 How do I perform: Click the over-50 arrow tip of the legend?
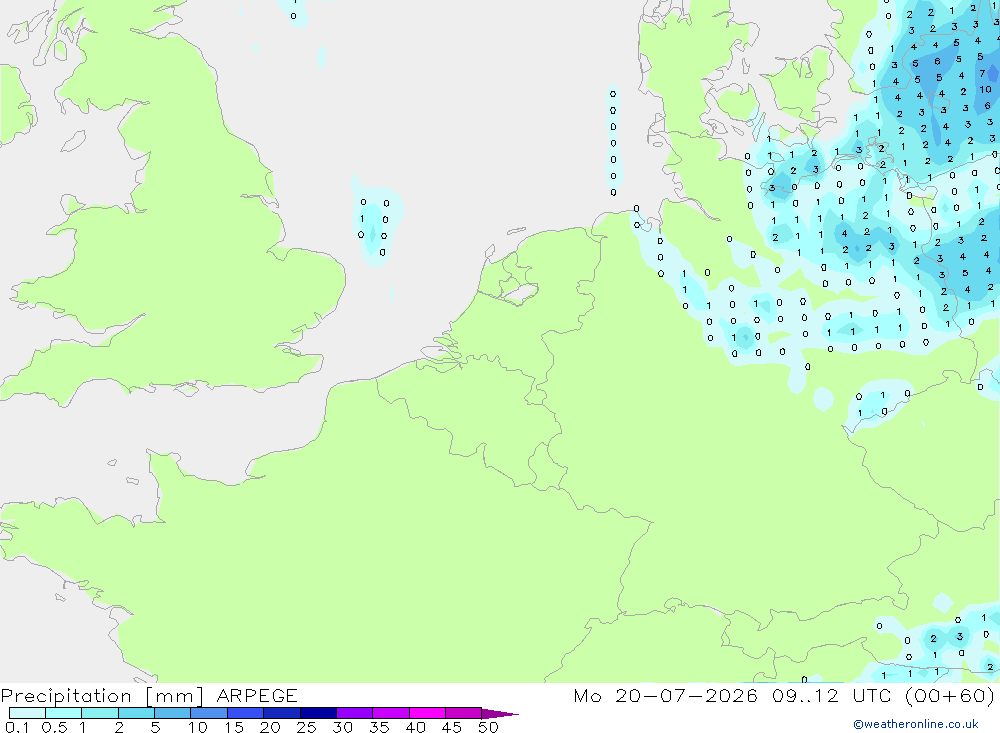coord(500,714)
